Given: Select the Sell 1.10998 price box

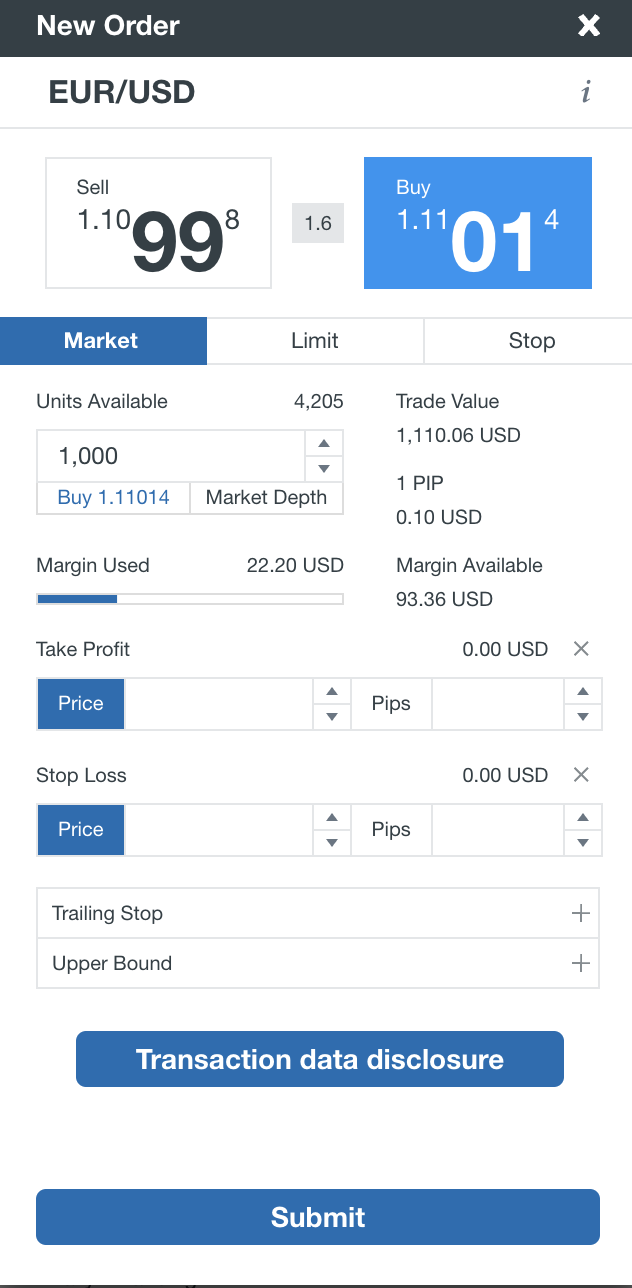Looking at the screenshot, I should tap(158, 223).
